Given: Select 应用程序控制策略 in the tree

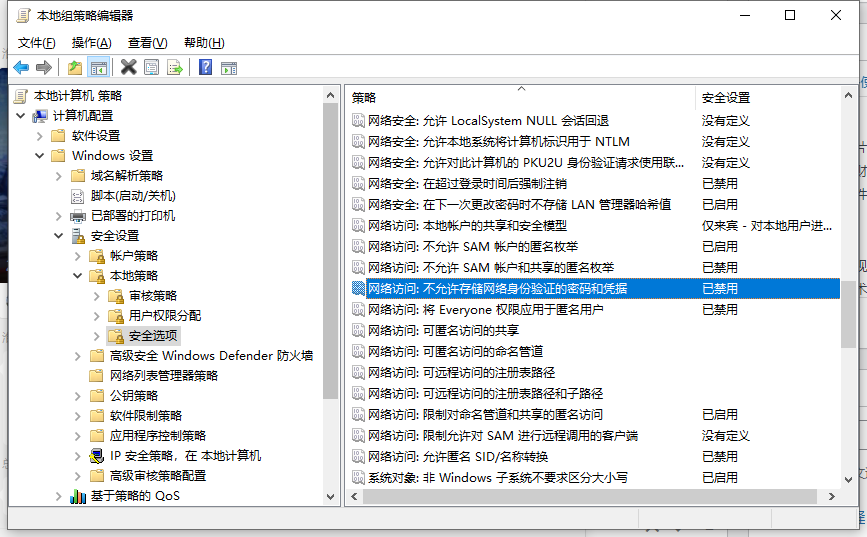Looking at the screenshot, I should point(158,435).
